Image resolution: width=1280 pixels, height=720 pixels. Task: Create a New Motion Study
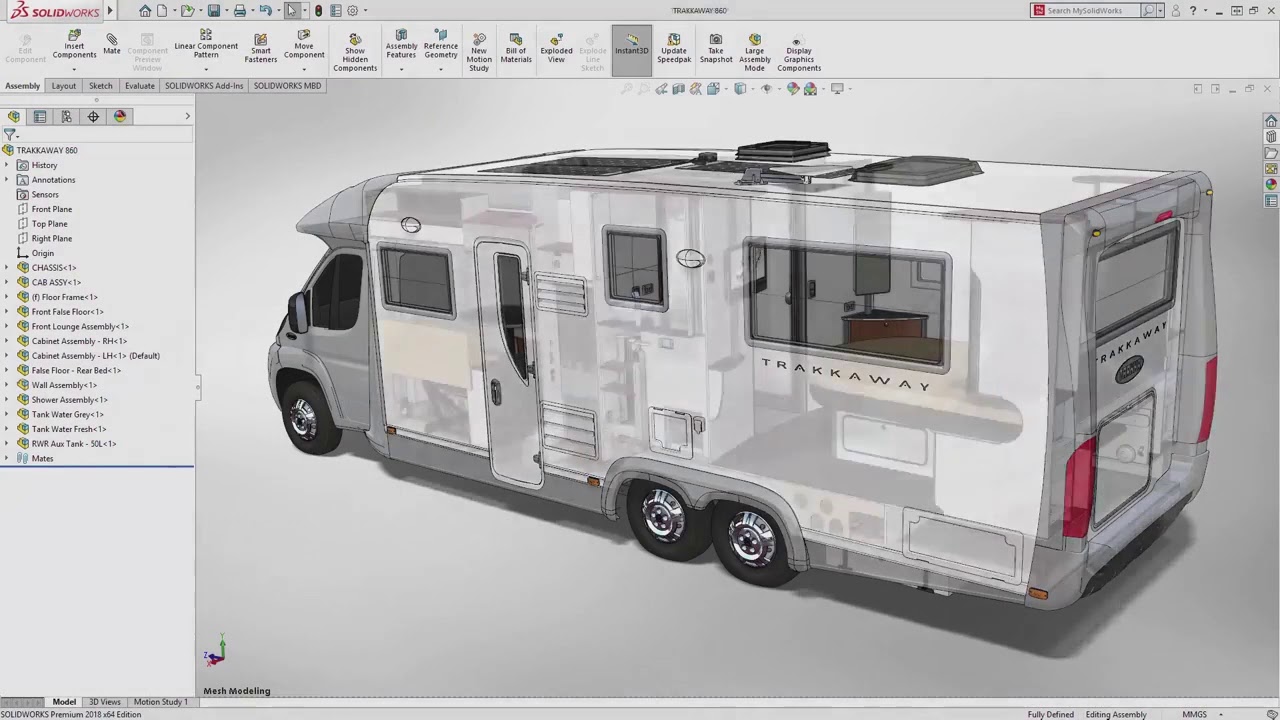point(479,52)
